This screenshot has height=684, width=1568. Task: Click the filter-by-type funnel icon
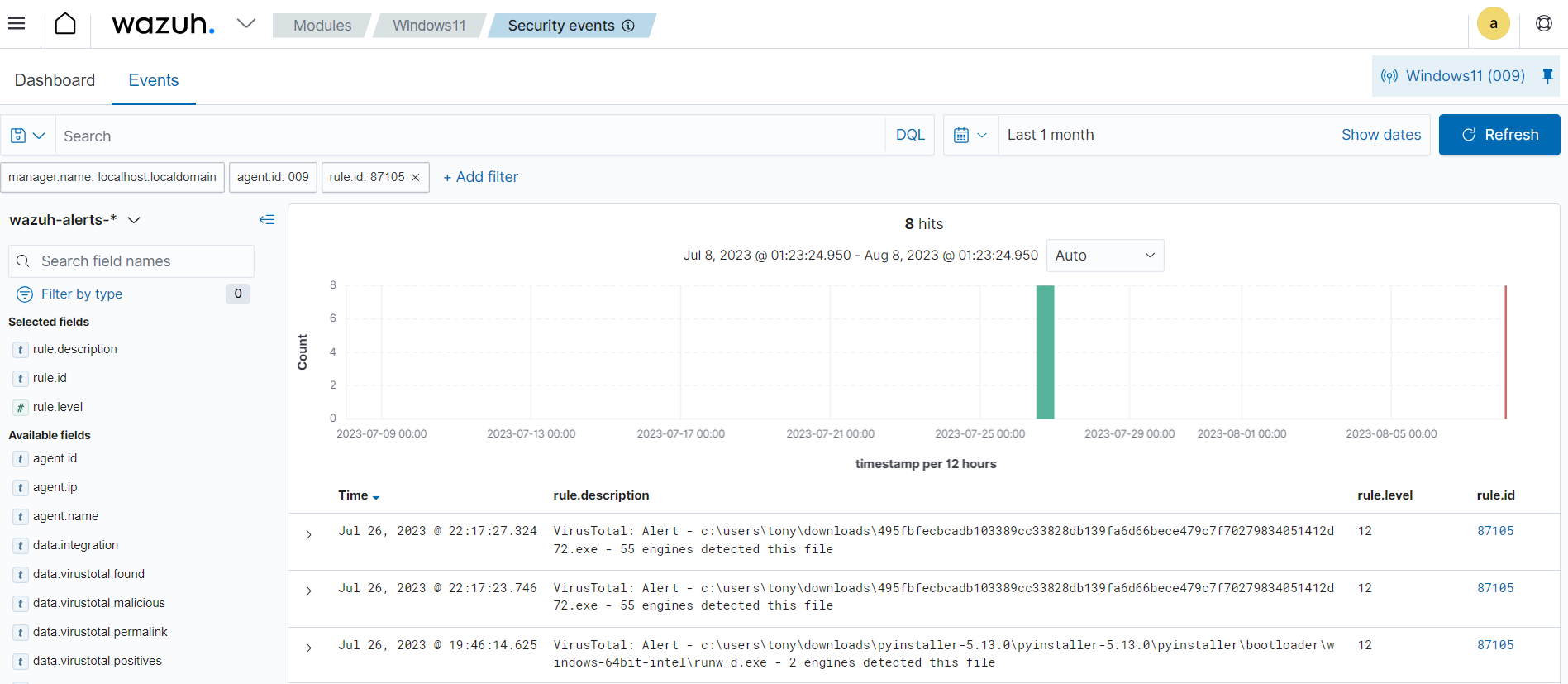pos(25,294)
